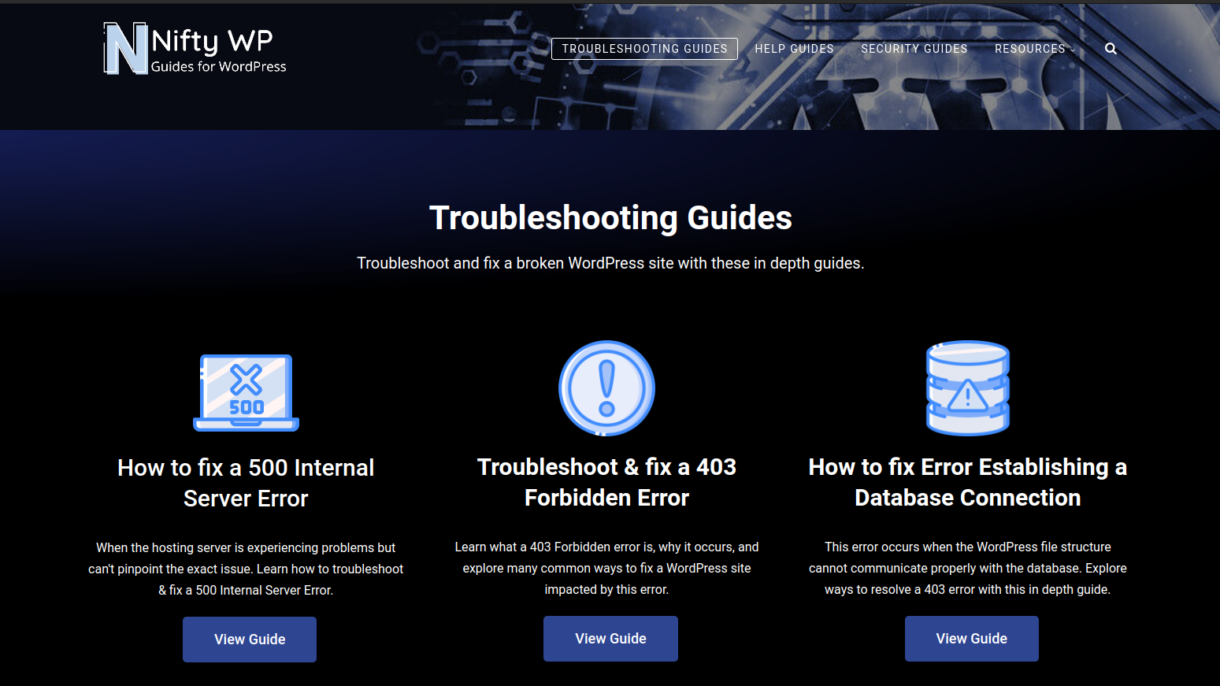Go to Help Guides in navigation
1220x686 pixels.
[794, 49]
